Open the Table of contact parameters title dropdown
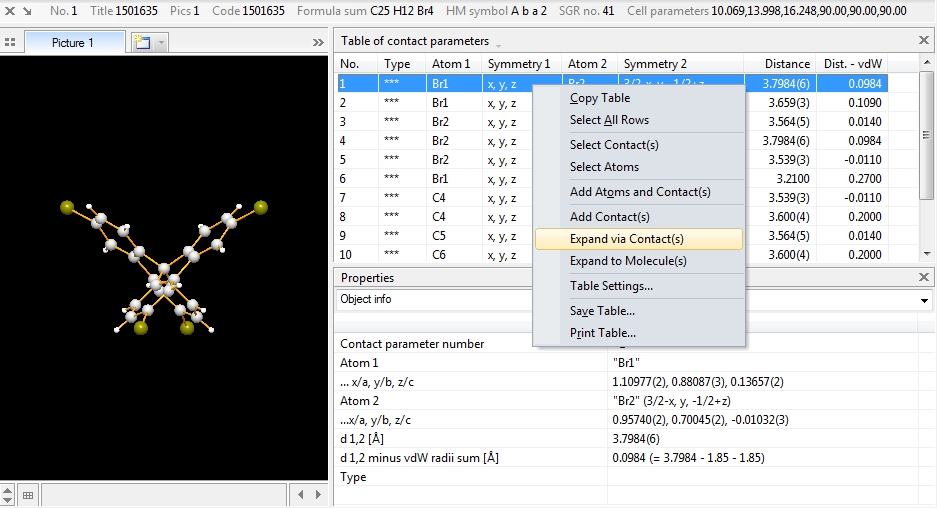This screenshot has width=937, height=508. (498, 44)
